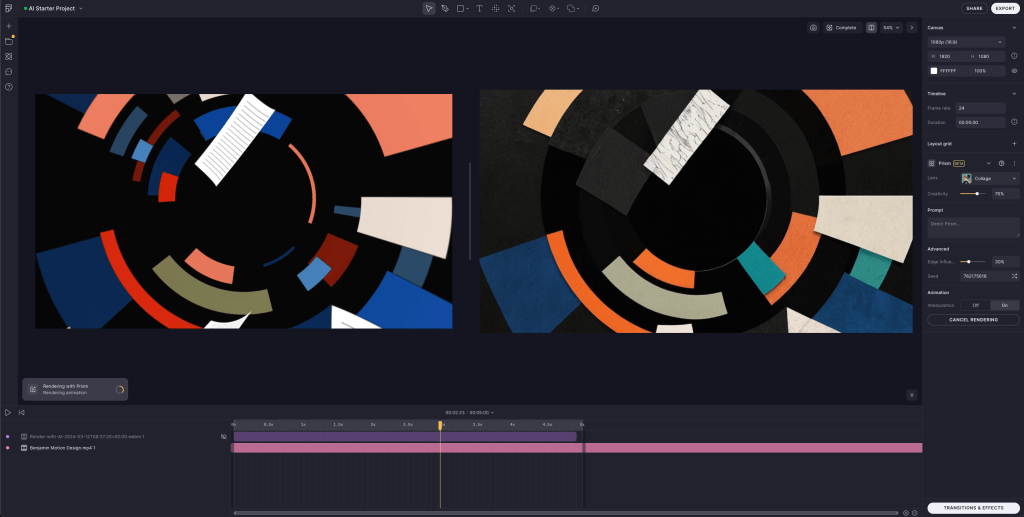
Task: Expand the 54% zoom level dropdown
Action: click(x=890, y=28)
